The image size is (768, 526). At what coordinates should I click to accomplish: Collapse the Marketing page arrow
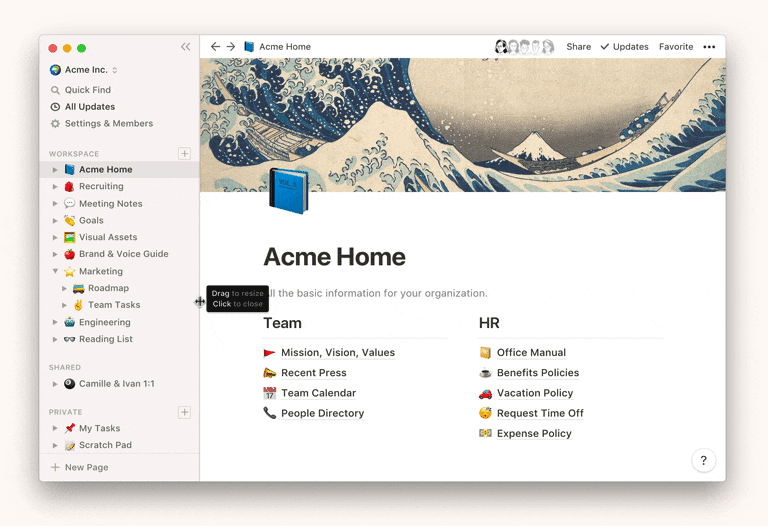point(55,271)
